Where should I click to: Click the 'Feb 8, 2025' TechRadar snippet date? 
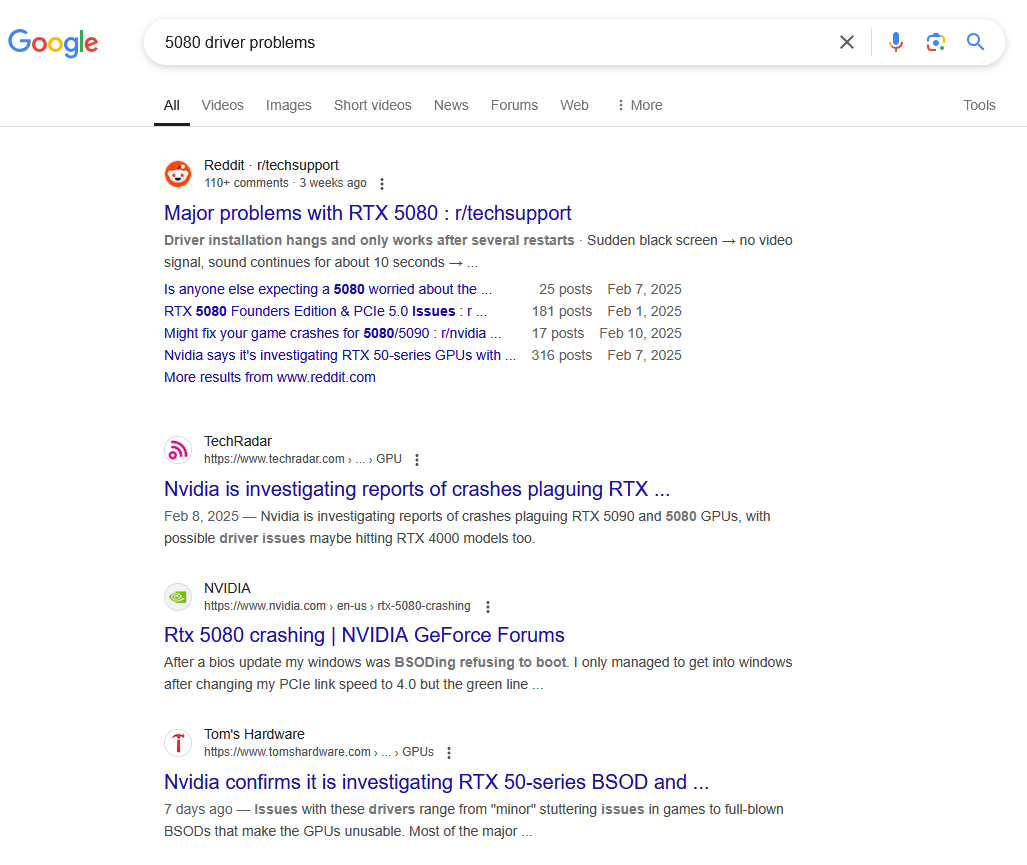pyautogui.click(x=201, y=516)
